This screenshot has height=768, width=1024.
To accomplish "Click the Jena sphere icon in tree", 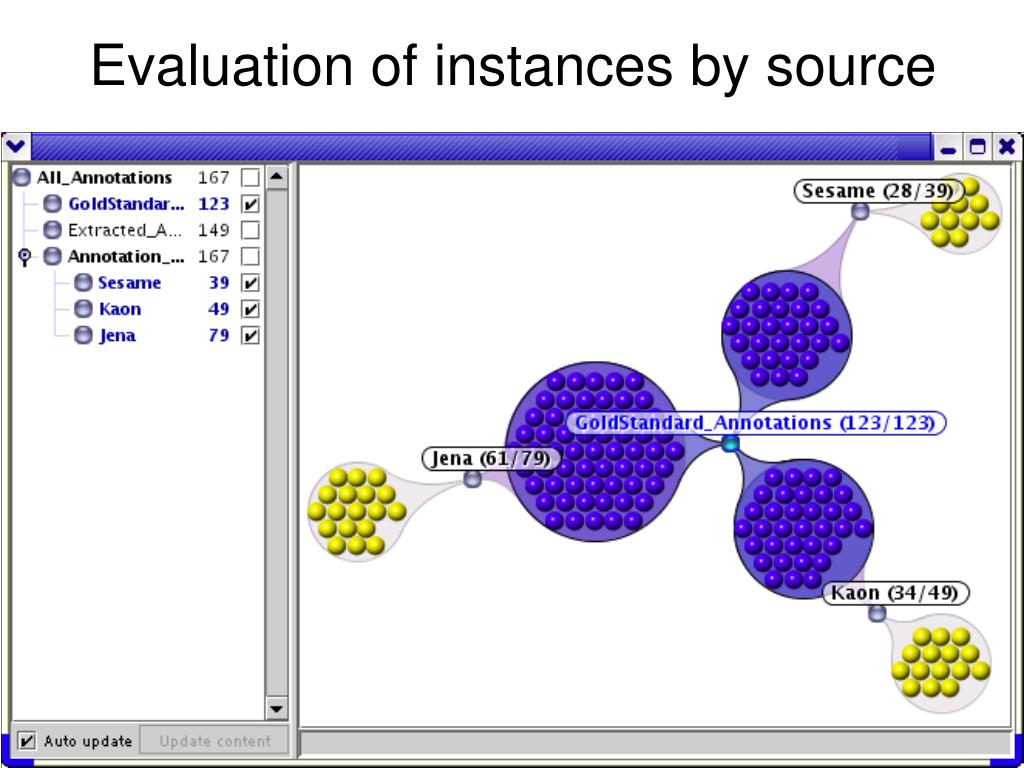I will (83, 335).
